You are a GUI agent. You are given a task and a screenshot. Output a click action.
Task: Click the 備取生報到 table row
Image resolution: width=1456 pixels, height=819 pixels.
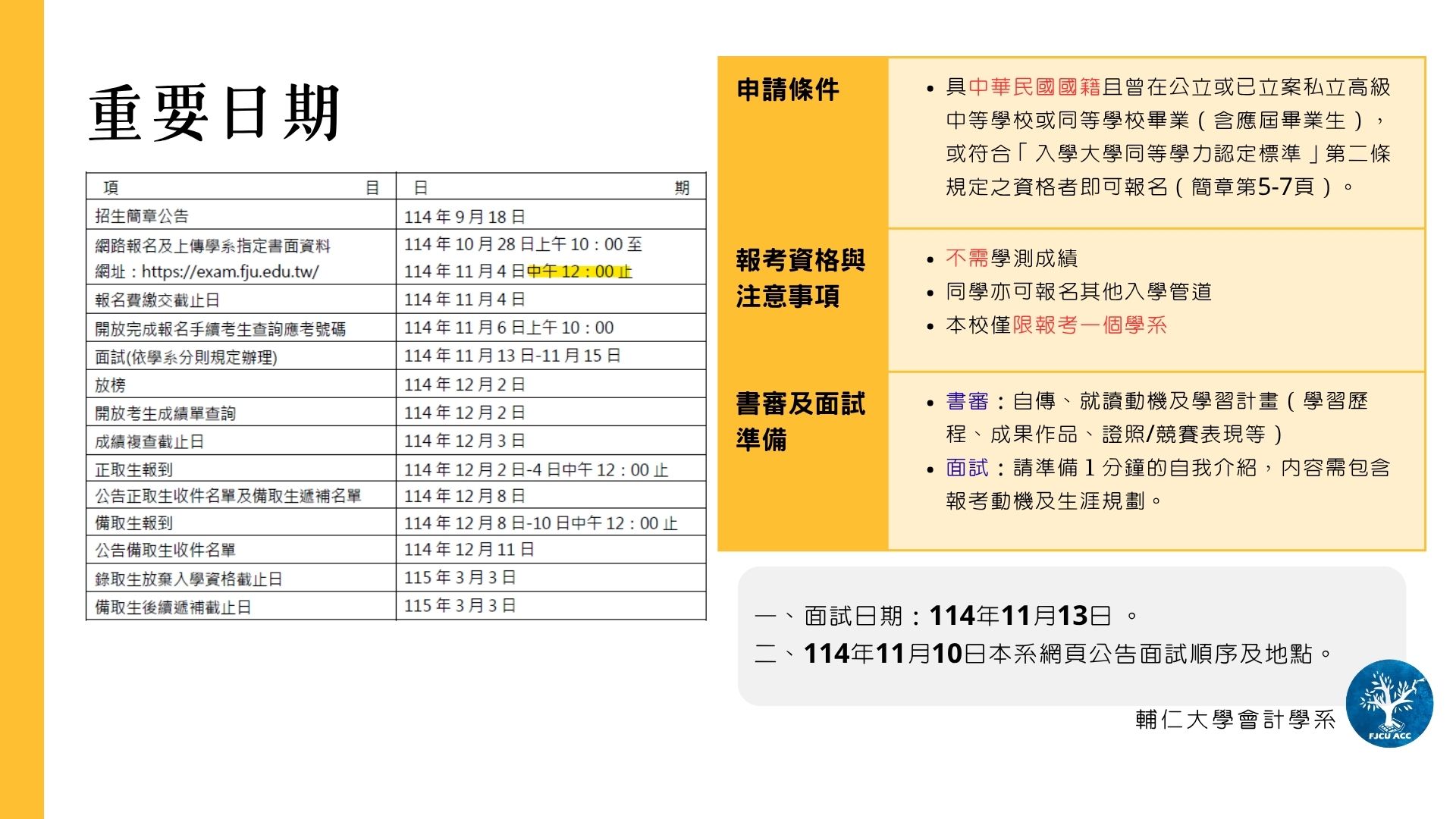[134, 523]
